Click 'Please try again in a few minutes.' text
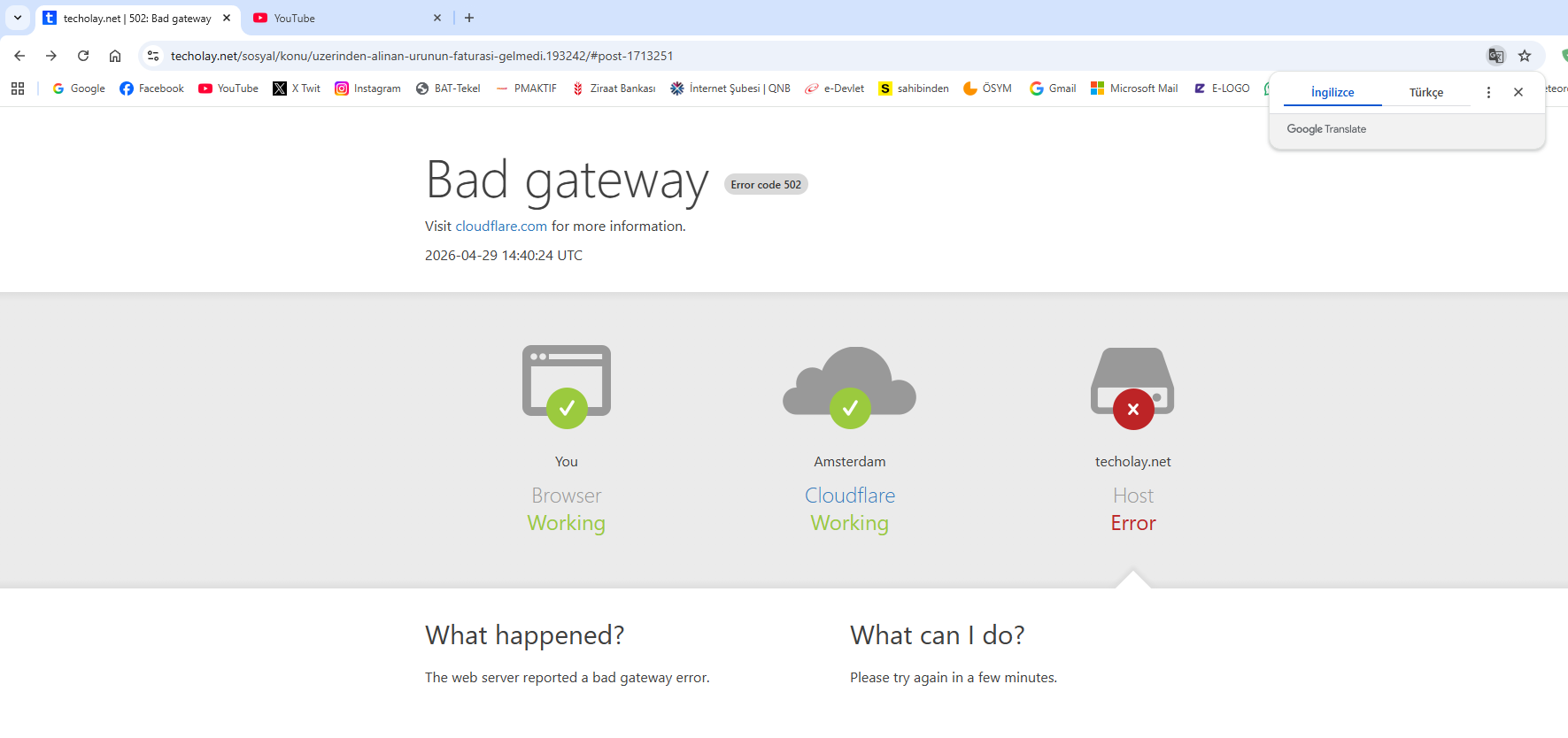The width and height of the screenshot is (1568, 738). [x=954, y=678]
